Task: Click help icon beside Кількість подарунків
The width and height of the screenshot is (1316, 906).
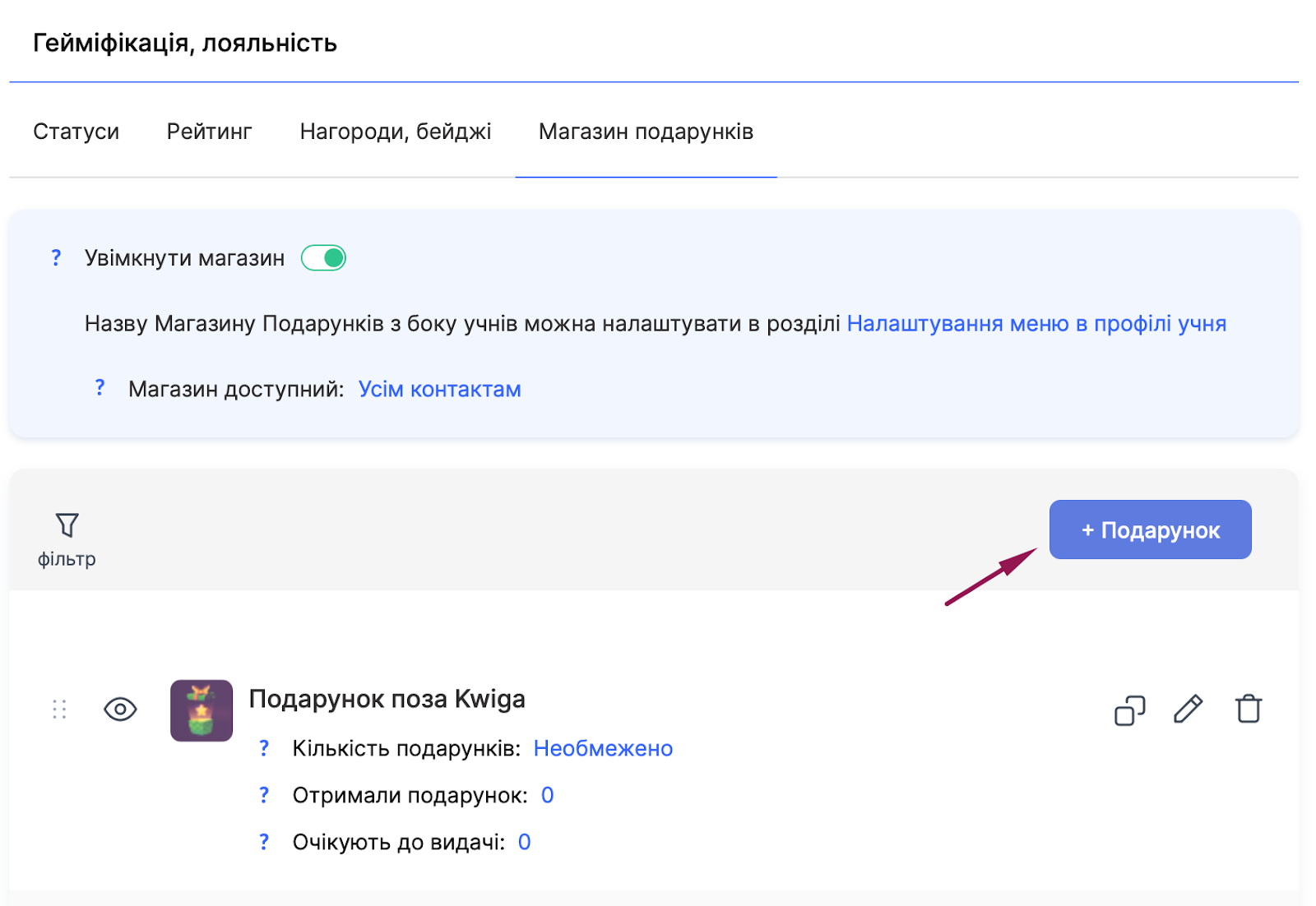Action: [x=264, y=748]
